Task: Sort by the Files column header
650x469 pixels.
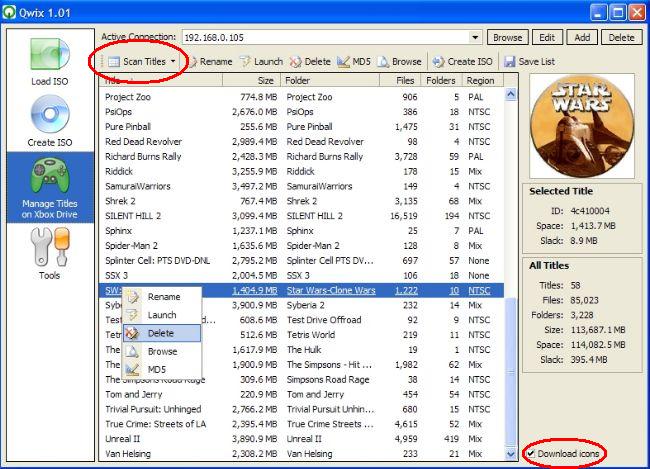Action: click(400, 80)
